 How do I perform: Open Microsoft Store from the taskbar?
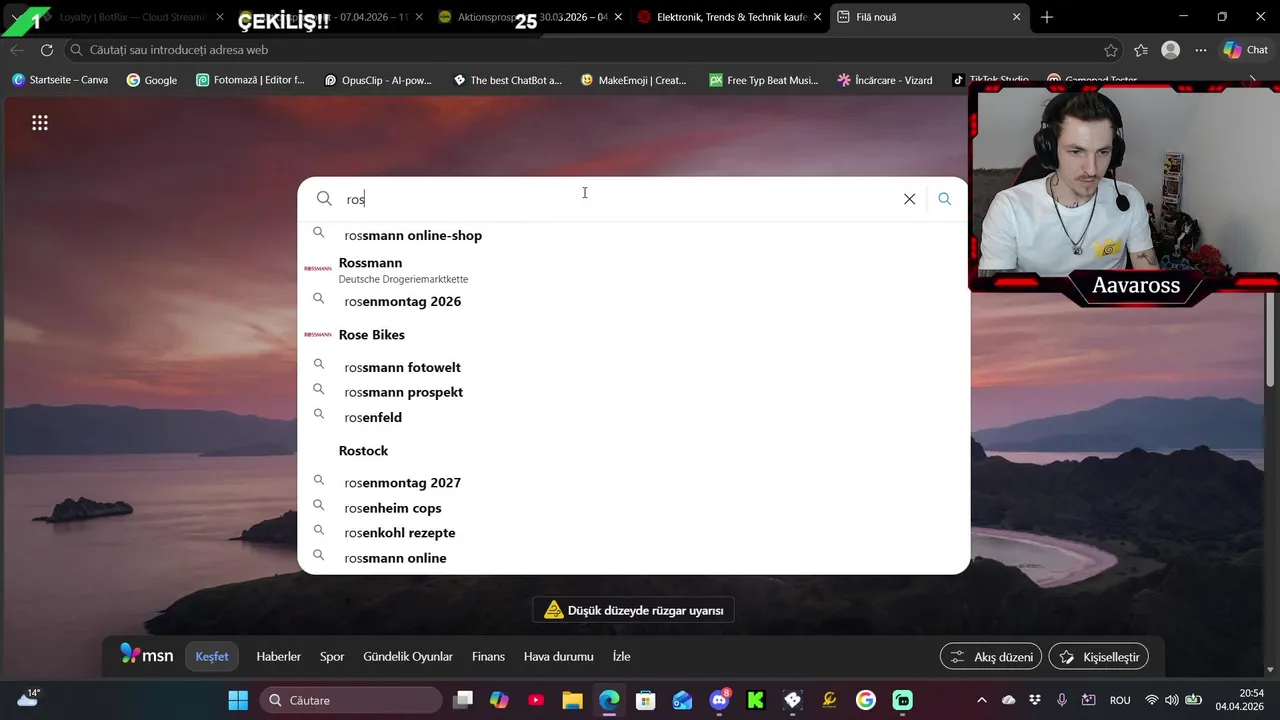pyautogui.click(x=645, y=700)
